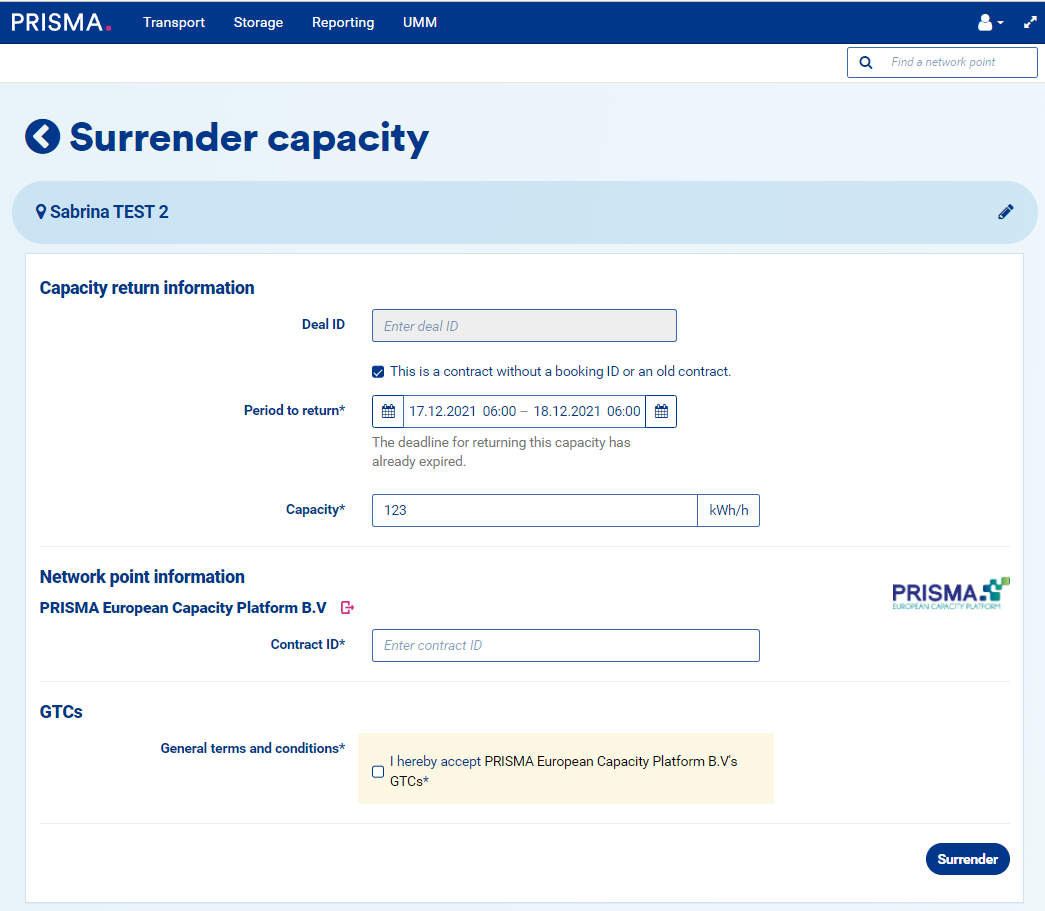Open the user account dropdown menu

(x=989, y=22)
